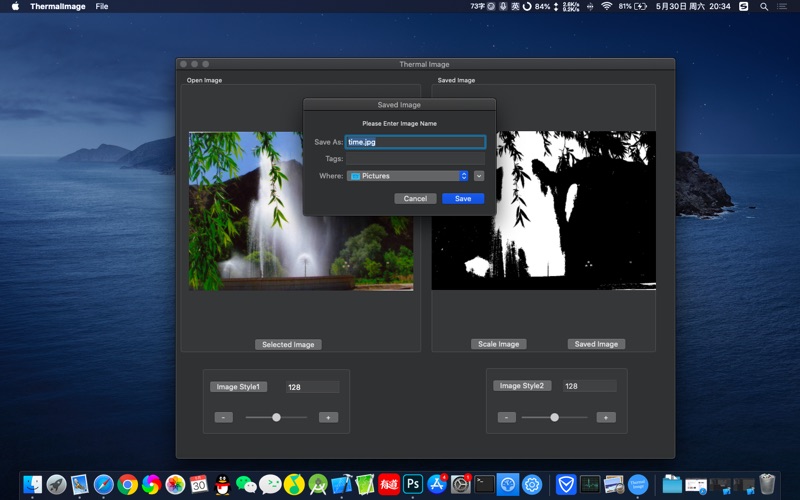Expand the save dialog with chevron button
Image resolution: width=800 pixels, height=500 pixels.
pyautogui.click(x=479, y=176)
